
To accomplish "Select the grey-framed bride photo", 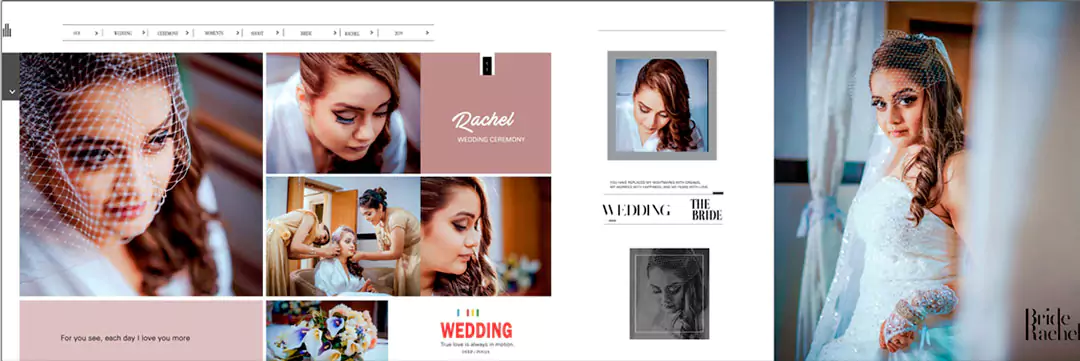I will [662, 105].
